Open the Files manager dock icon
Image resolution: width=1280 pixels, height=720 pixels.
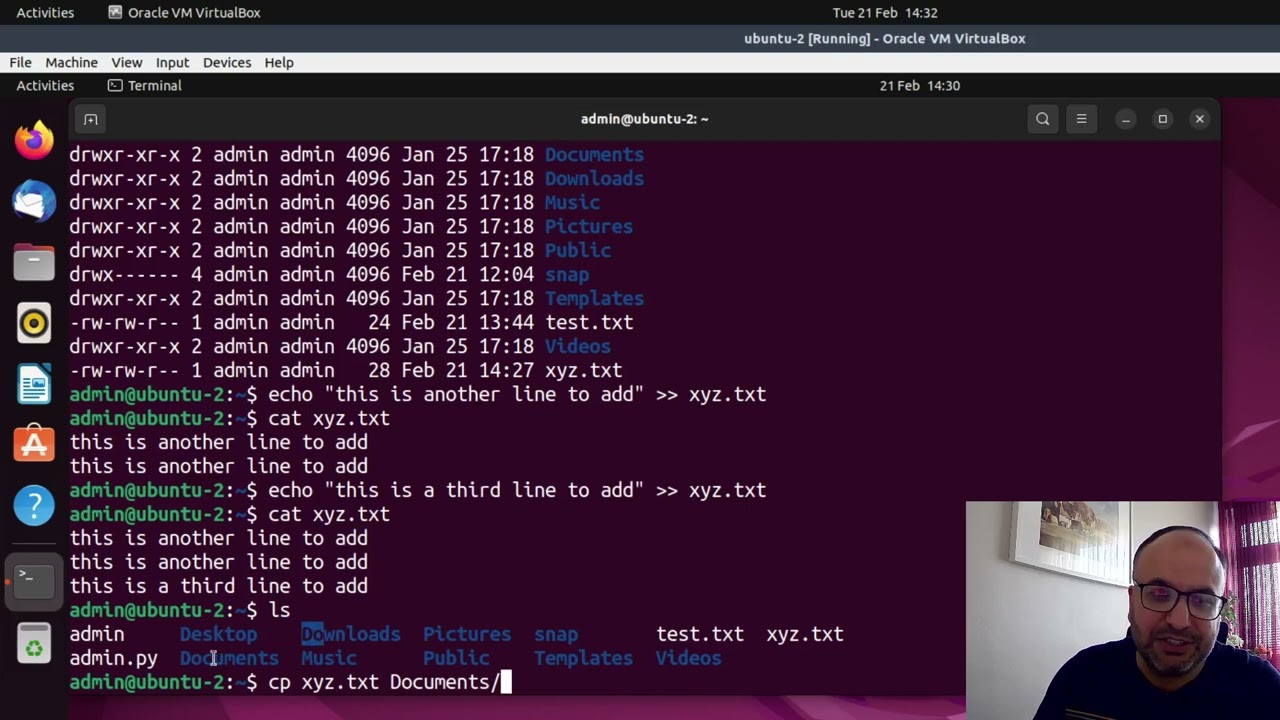tap(34, 263)
